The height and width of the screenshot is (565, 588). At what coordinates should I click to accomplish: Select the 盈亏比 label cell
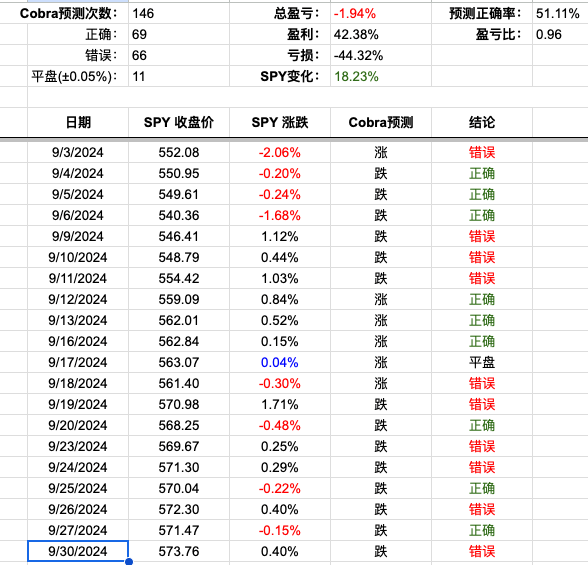tap(482, 34)
